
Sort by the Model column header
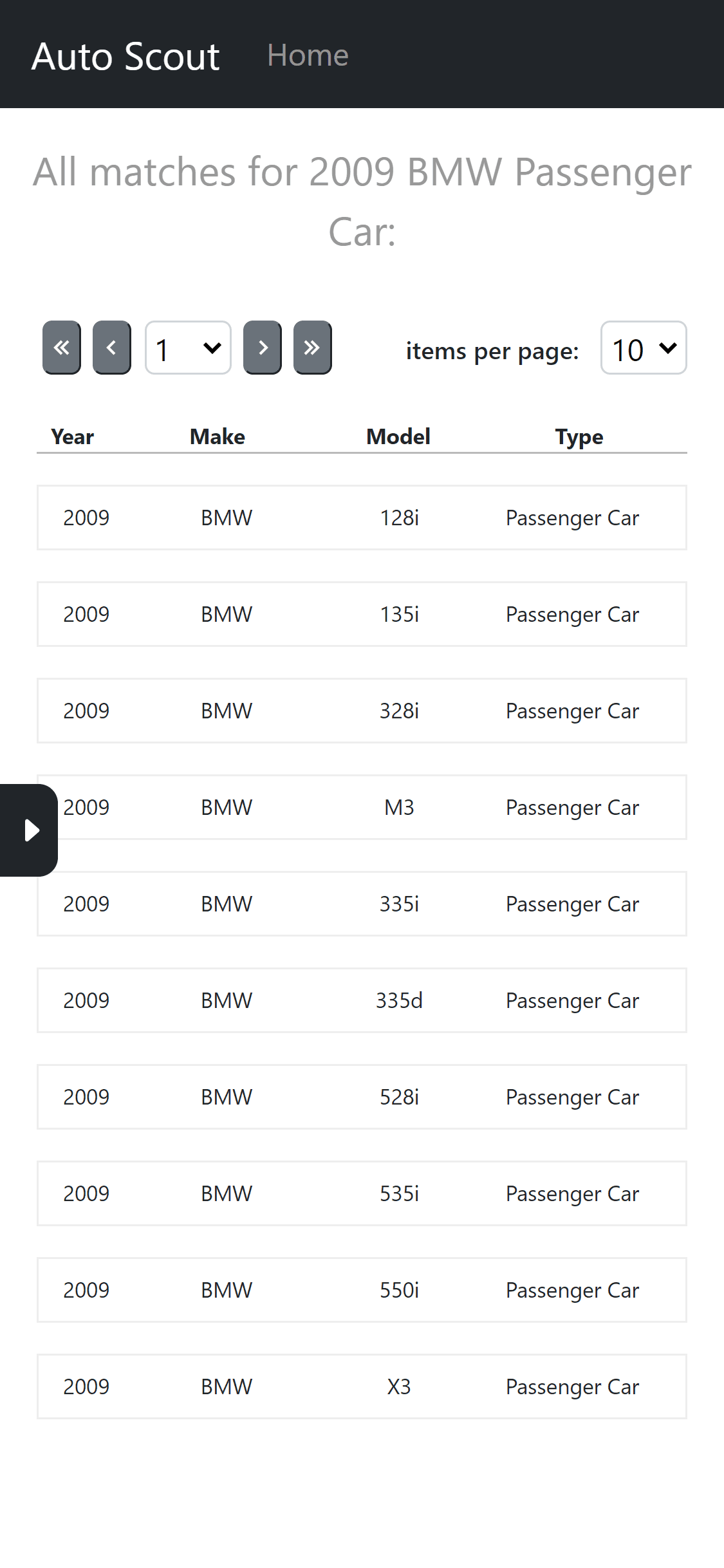(x=398, y=436)
